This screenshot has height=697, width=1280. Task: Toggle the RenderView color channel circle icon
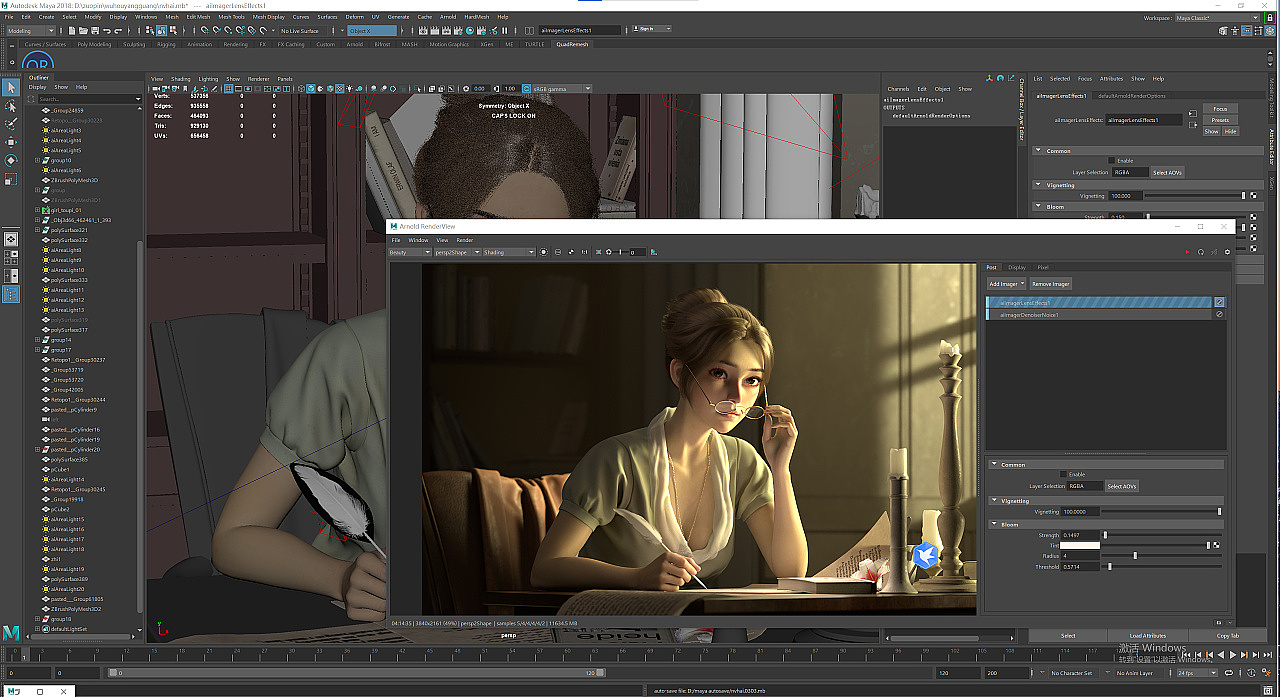[x=545, y=252]
